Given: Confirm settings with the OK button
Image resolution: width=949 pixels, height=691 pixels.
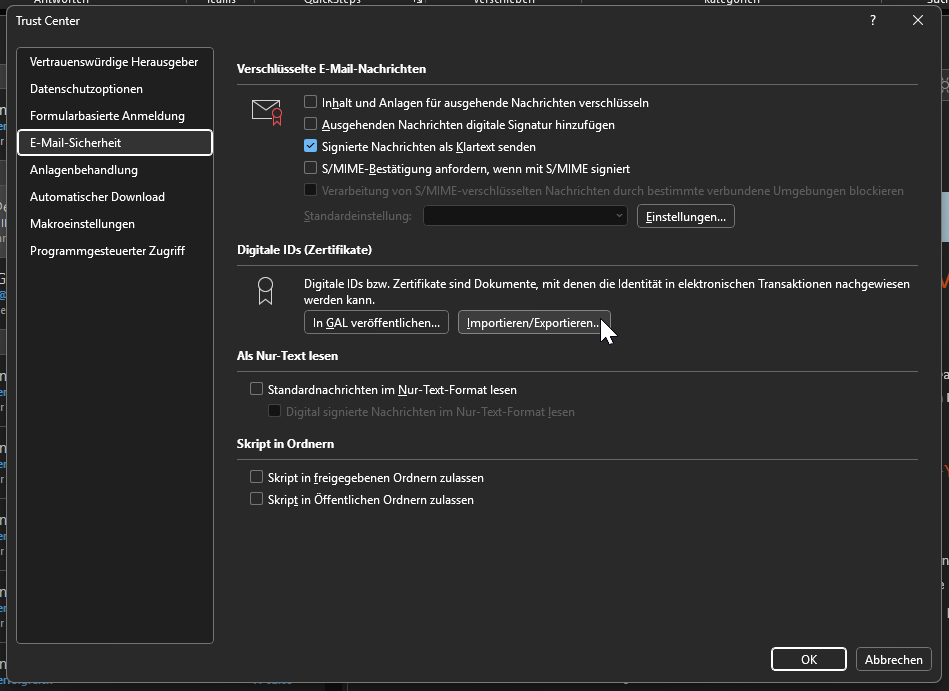Looking at the screenshot, I should tap(809, 659).
